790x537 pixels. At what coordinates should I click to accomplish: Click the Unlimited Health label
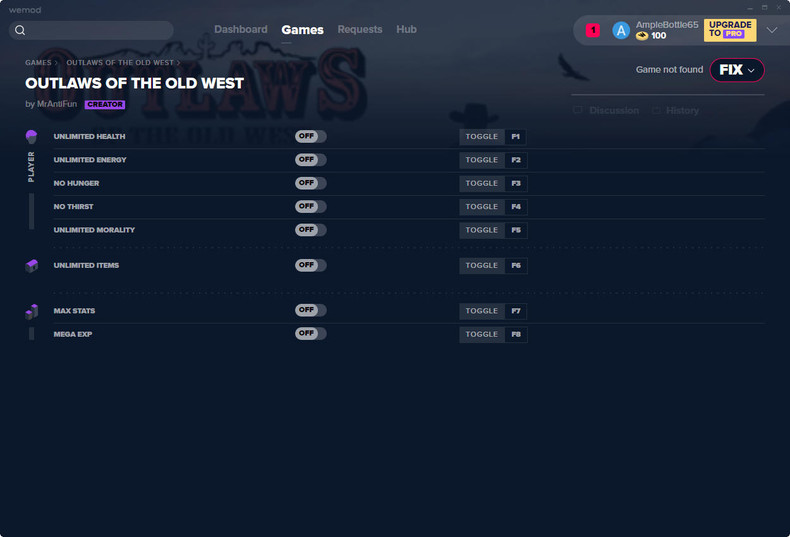[90, 137]
